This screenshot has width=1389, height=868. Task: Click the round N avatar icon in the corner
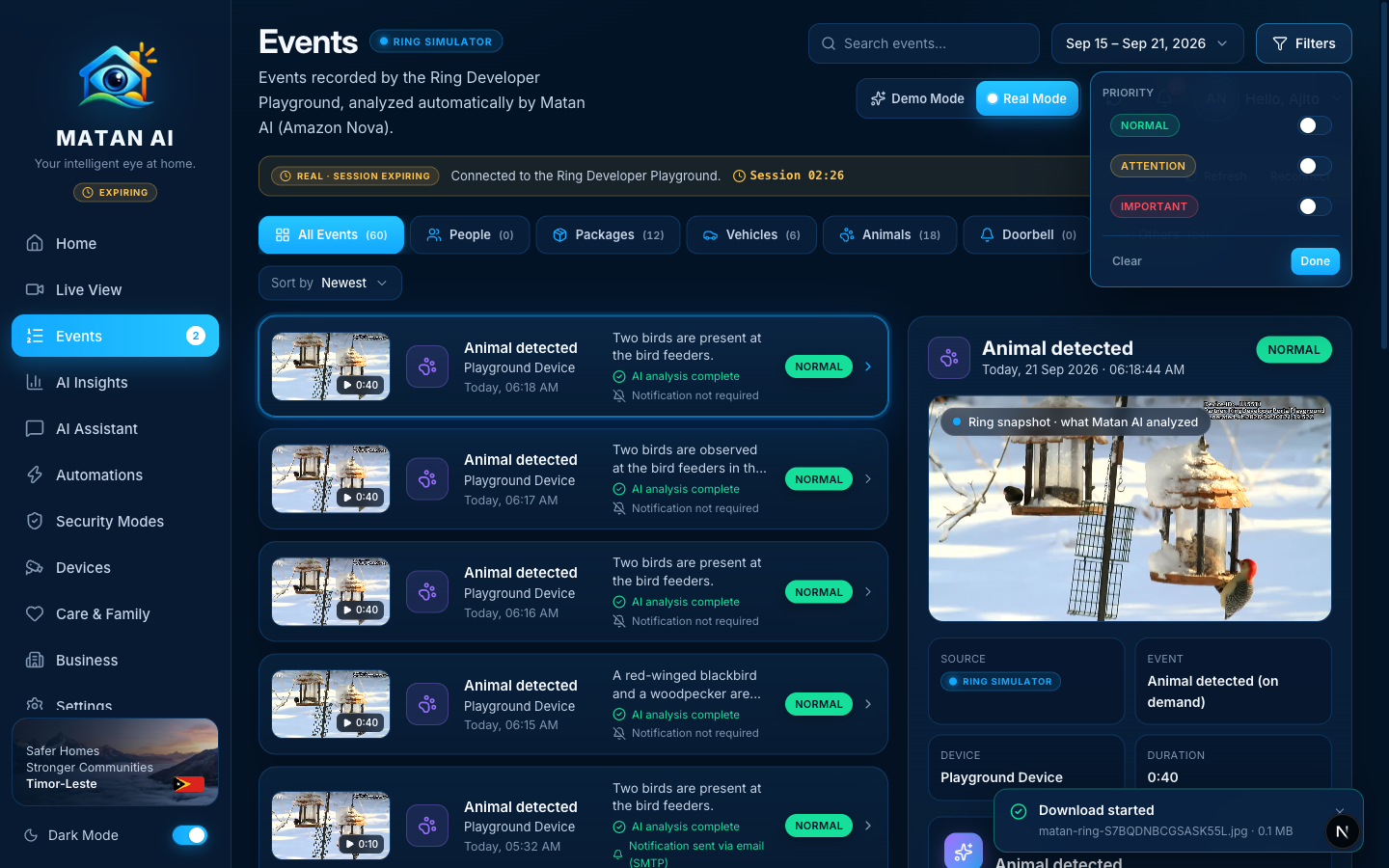coord(1342,831)
